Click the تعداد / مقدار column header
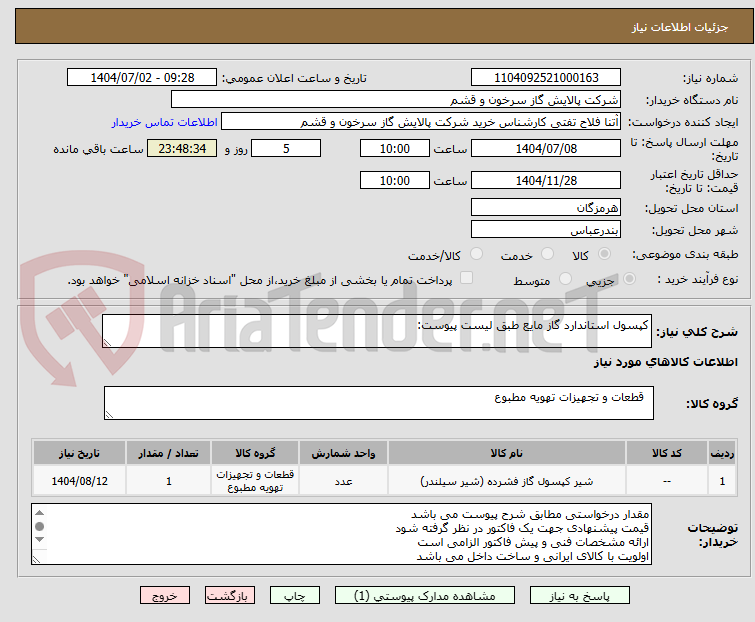 pos(168,453)
